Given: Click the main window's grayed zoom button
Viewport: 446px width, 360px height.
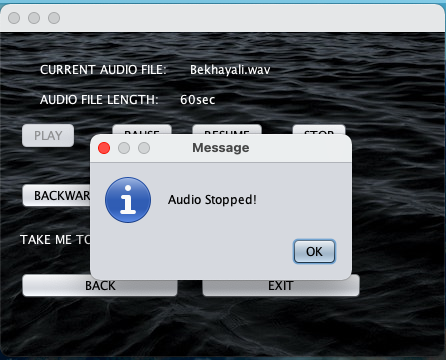Looking at the screenshot, I should [x=54, y=18].
